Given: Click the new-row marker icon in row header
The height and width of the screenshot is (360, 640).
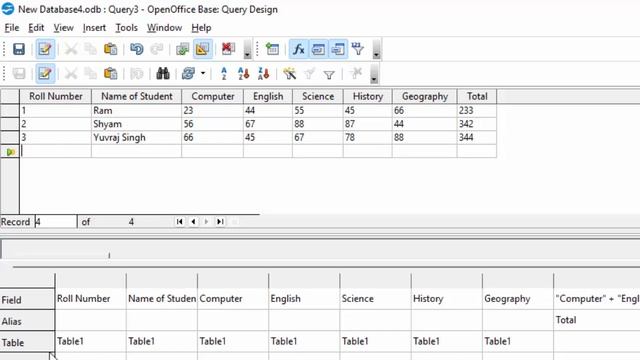Looking at the screenshot, I should click(x=10, y=152).
